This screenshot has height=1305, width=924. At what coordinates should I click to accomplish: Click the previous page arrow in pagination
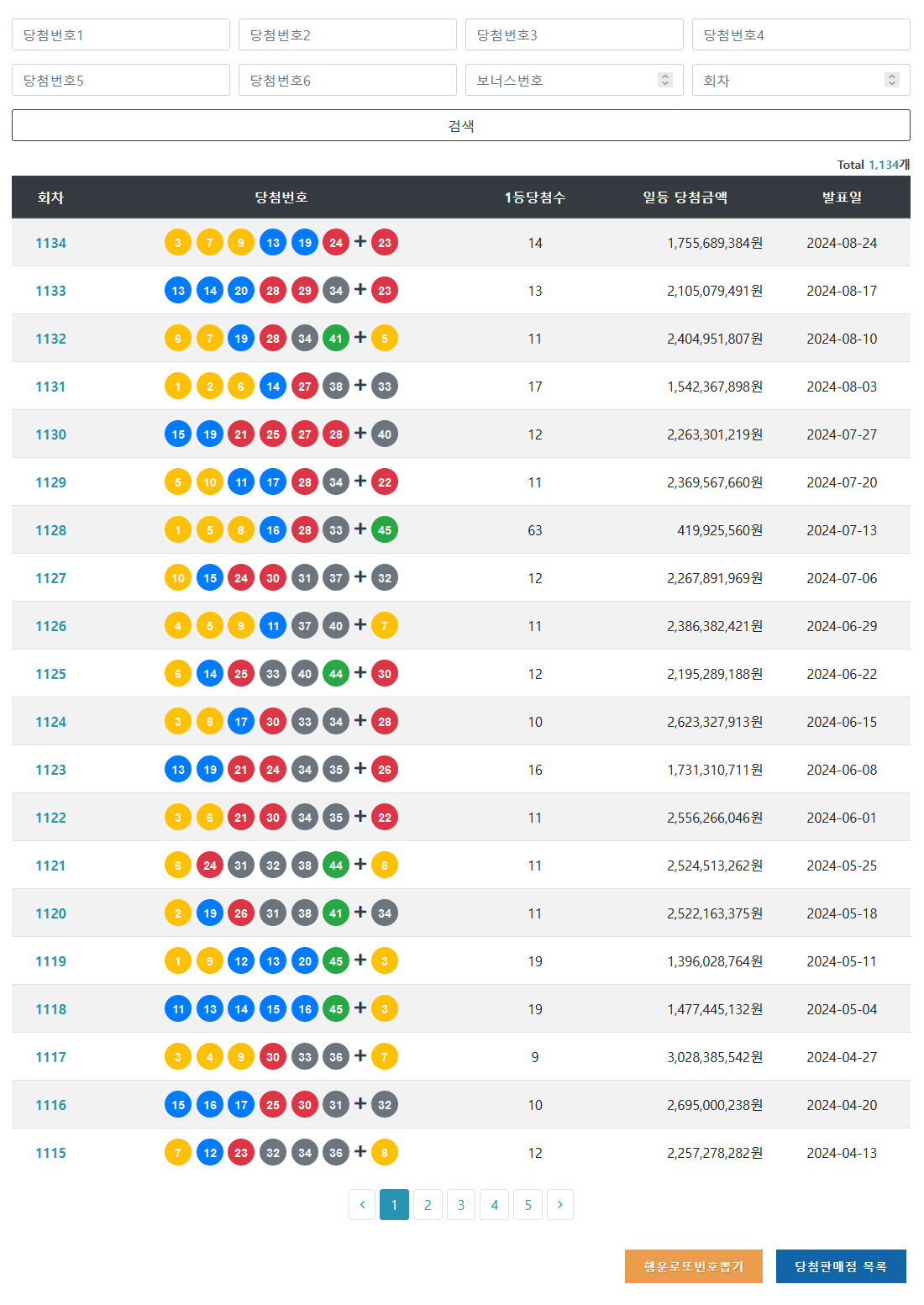click(x=362, y=1204)
